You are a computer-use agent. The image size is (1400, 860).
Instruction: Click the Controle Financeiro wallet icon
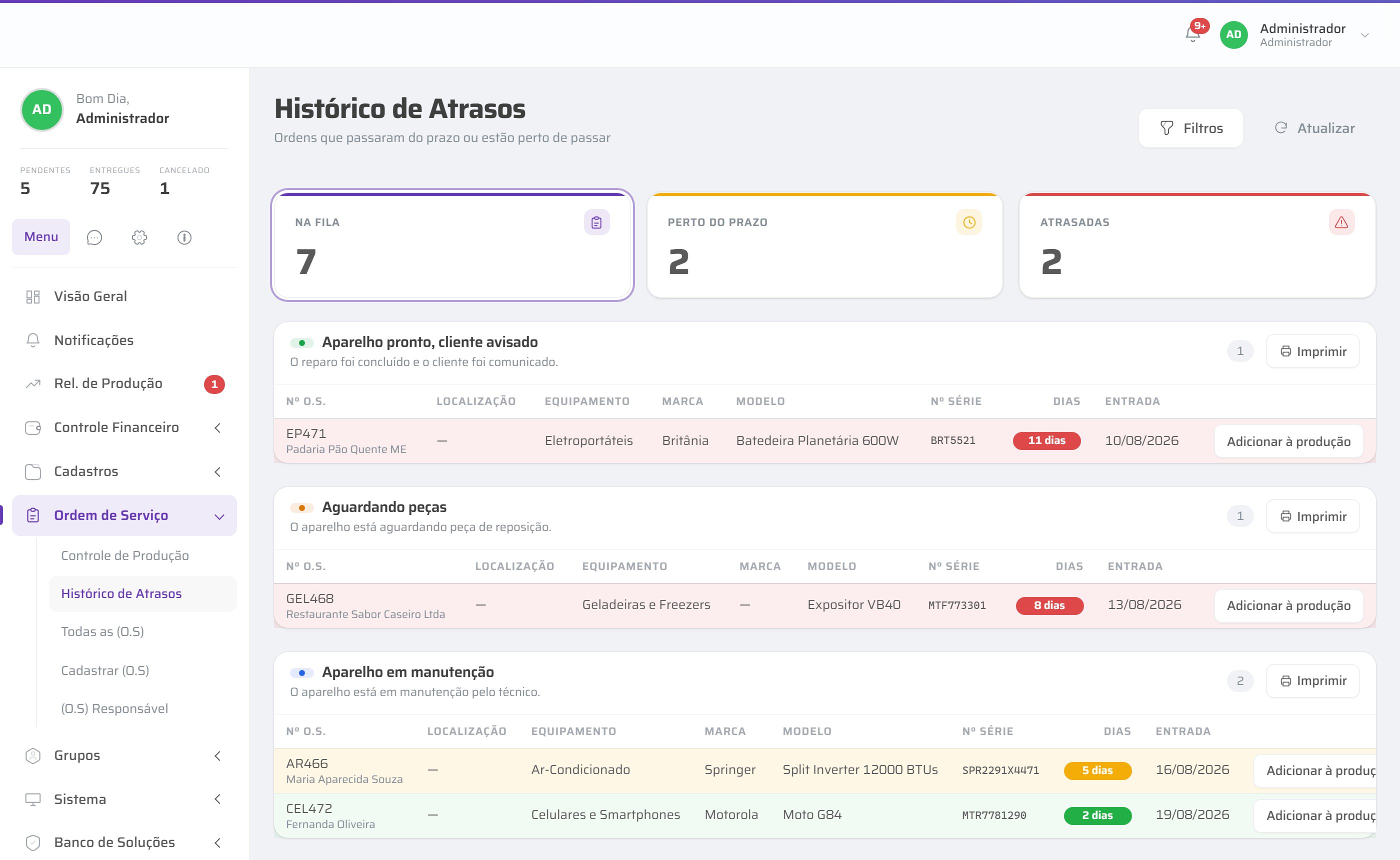33,427
